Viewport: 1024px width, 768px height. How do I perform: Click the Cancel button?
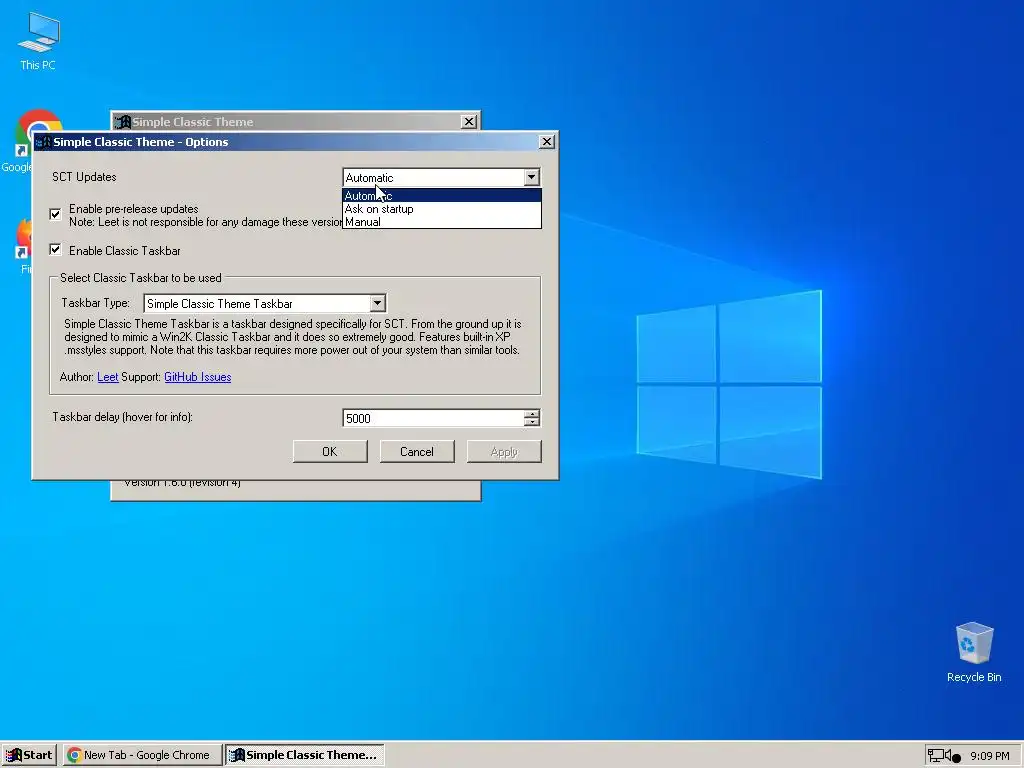tap(417, 451)
